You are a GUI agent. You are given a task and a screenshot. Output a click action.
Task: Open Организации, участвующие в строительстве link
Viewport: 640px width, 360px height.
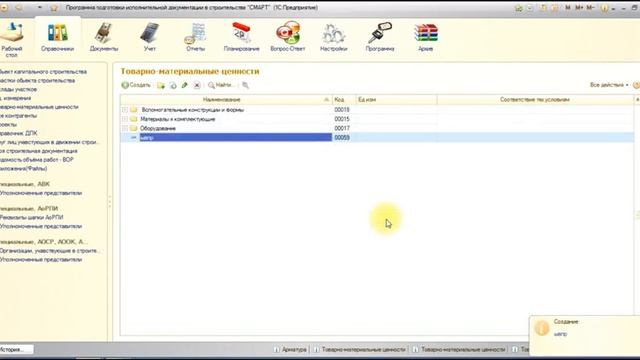point(50,251)
